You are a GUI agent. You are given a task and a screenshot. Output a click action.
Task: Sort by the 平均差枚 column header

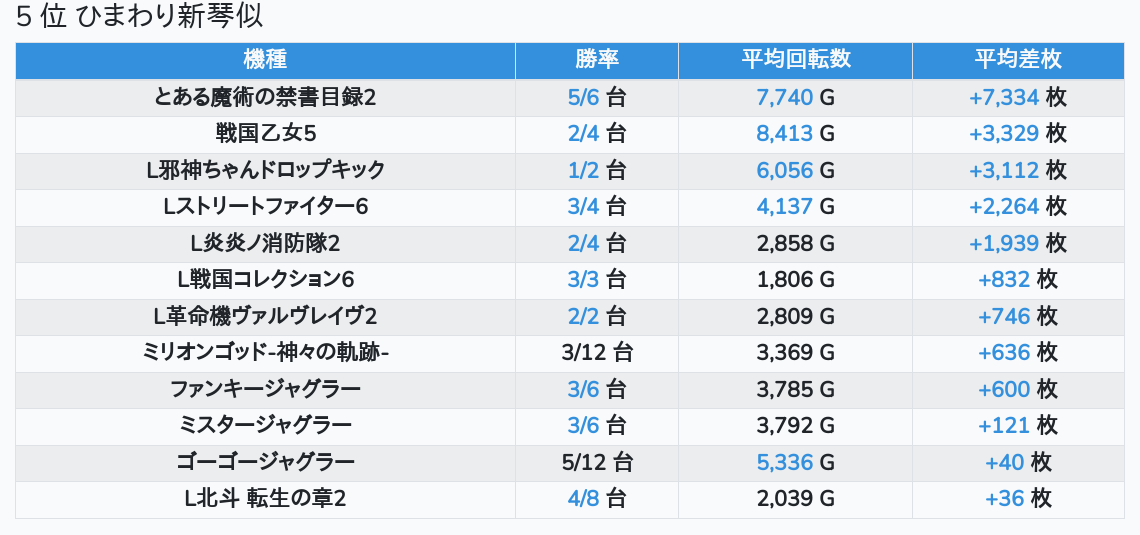[x=1018, y=60]
